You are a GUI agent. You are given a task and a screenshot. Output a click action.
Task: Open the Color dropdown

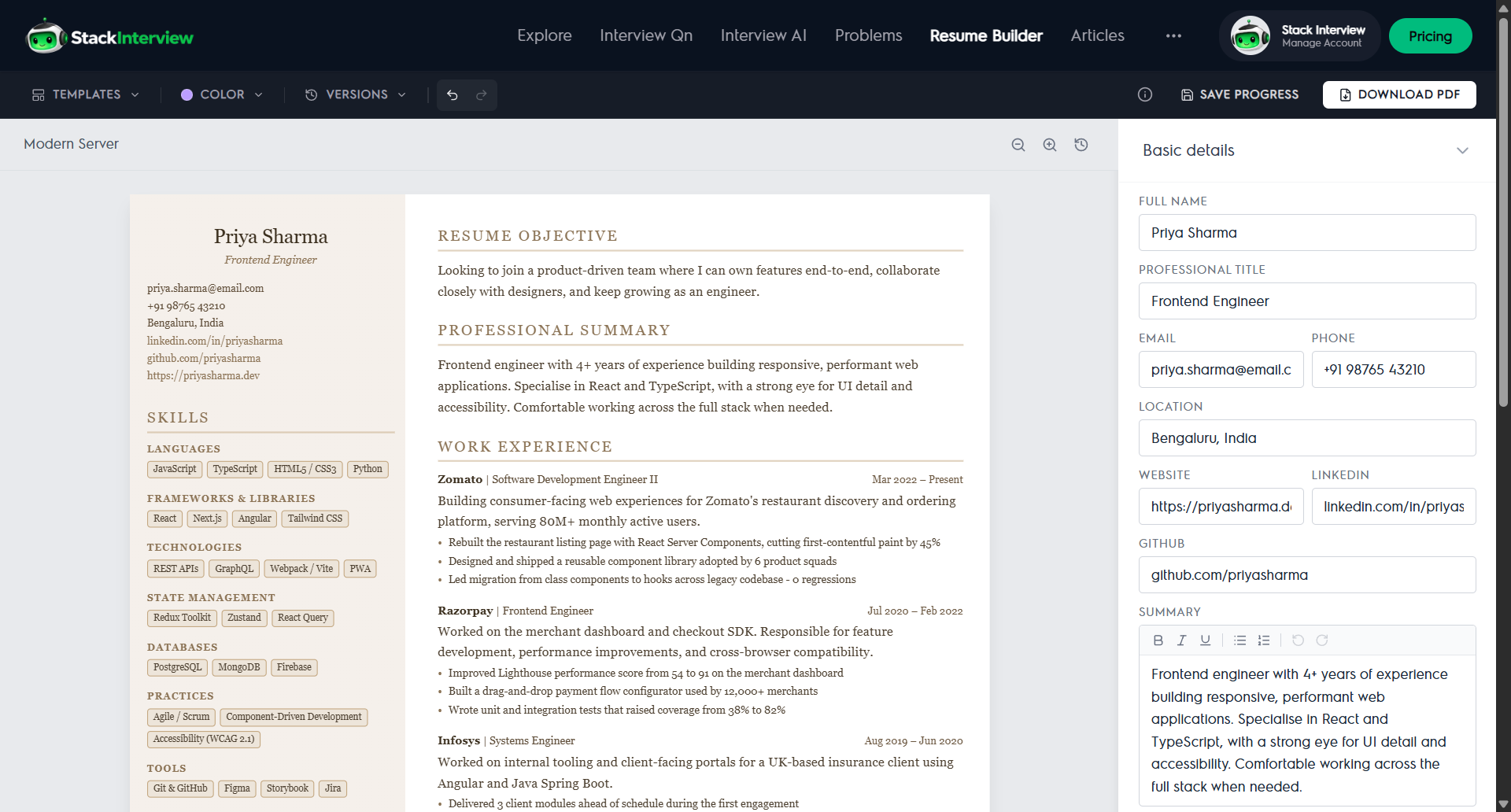coord(222,94)
